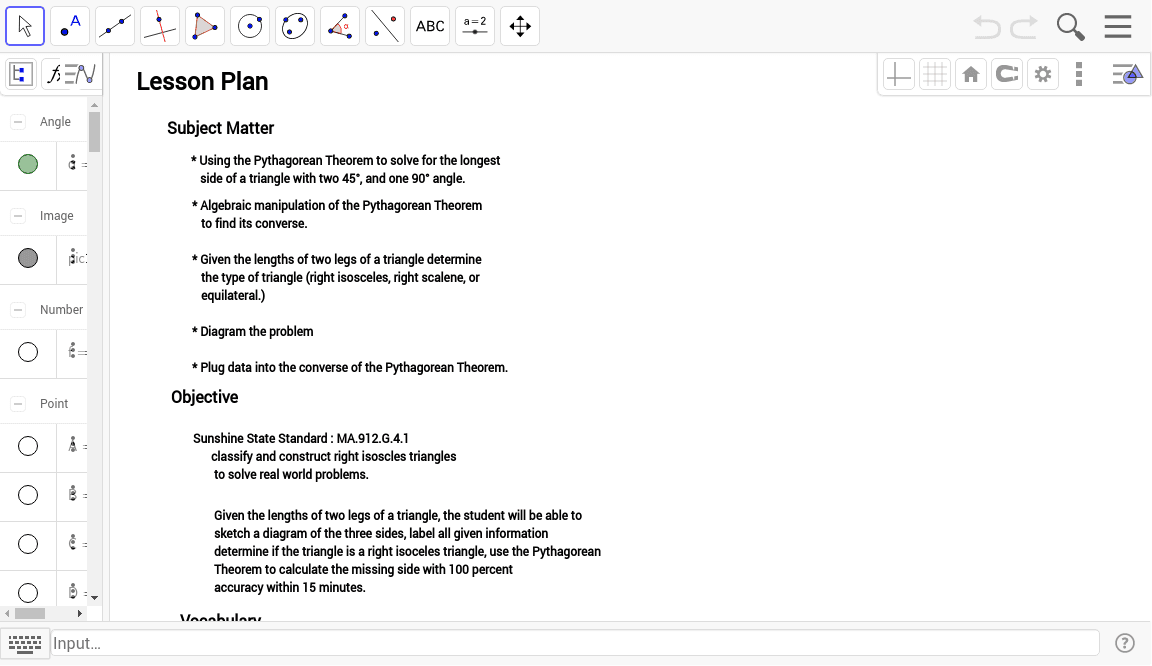Screen dimensions: 1152x666
Task: Click "Sunshine State Standard : MA.912.G.4.1" text
Action: click(x=300, y=438)
